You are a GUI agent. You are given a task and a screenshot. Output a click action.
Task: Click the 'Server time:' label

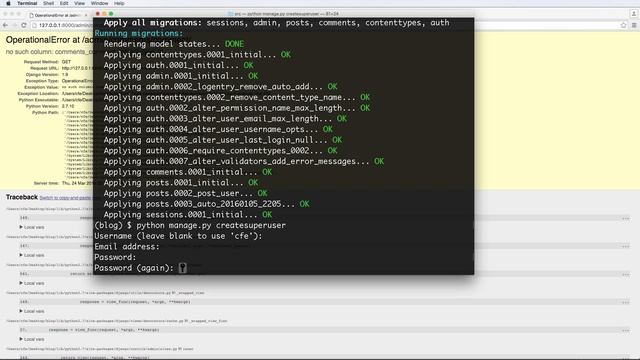point(46,183)
